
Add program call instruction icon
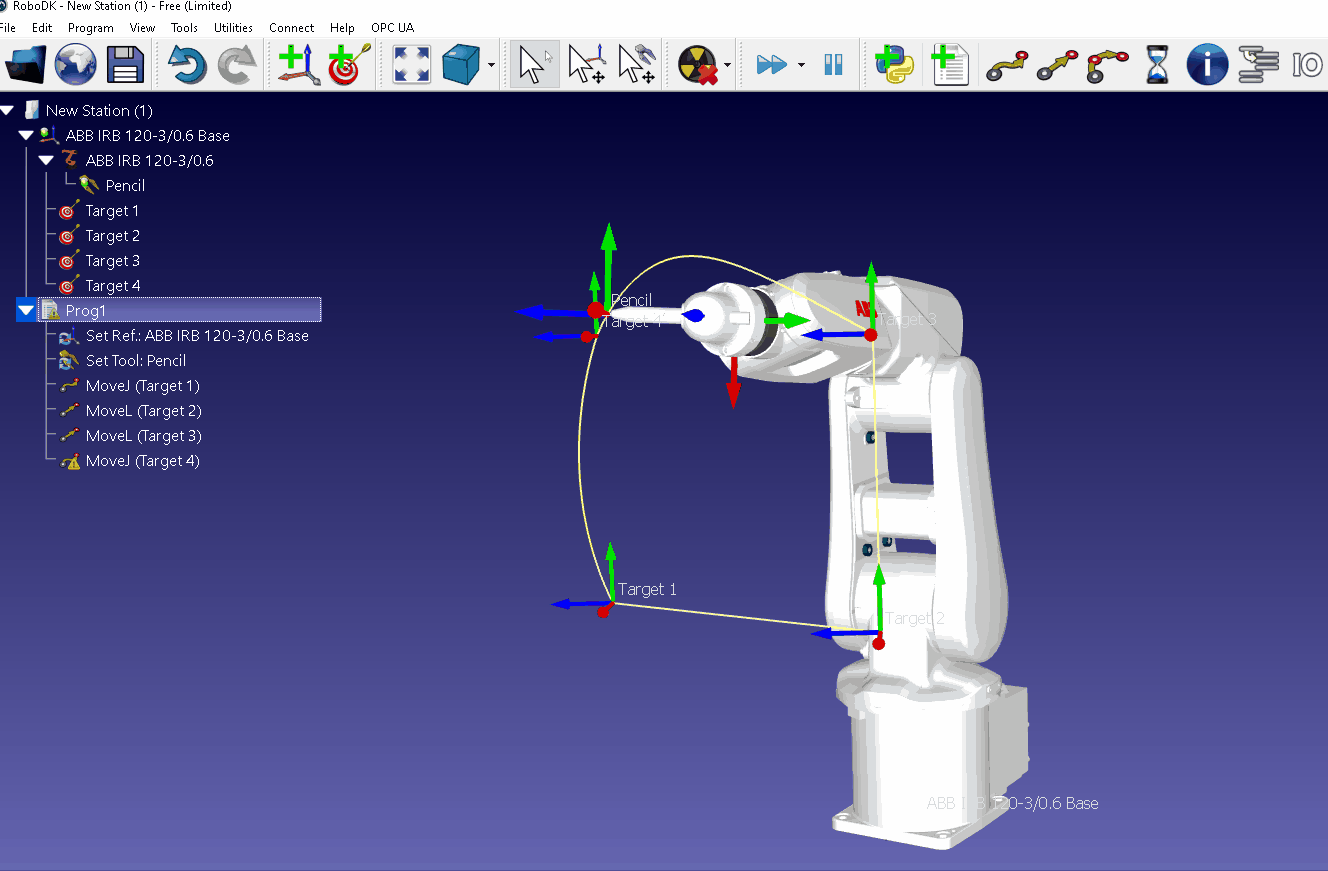(x=1258, y=65)
